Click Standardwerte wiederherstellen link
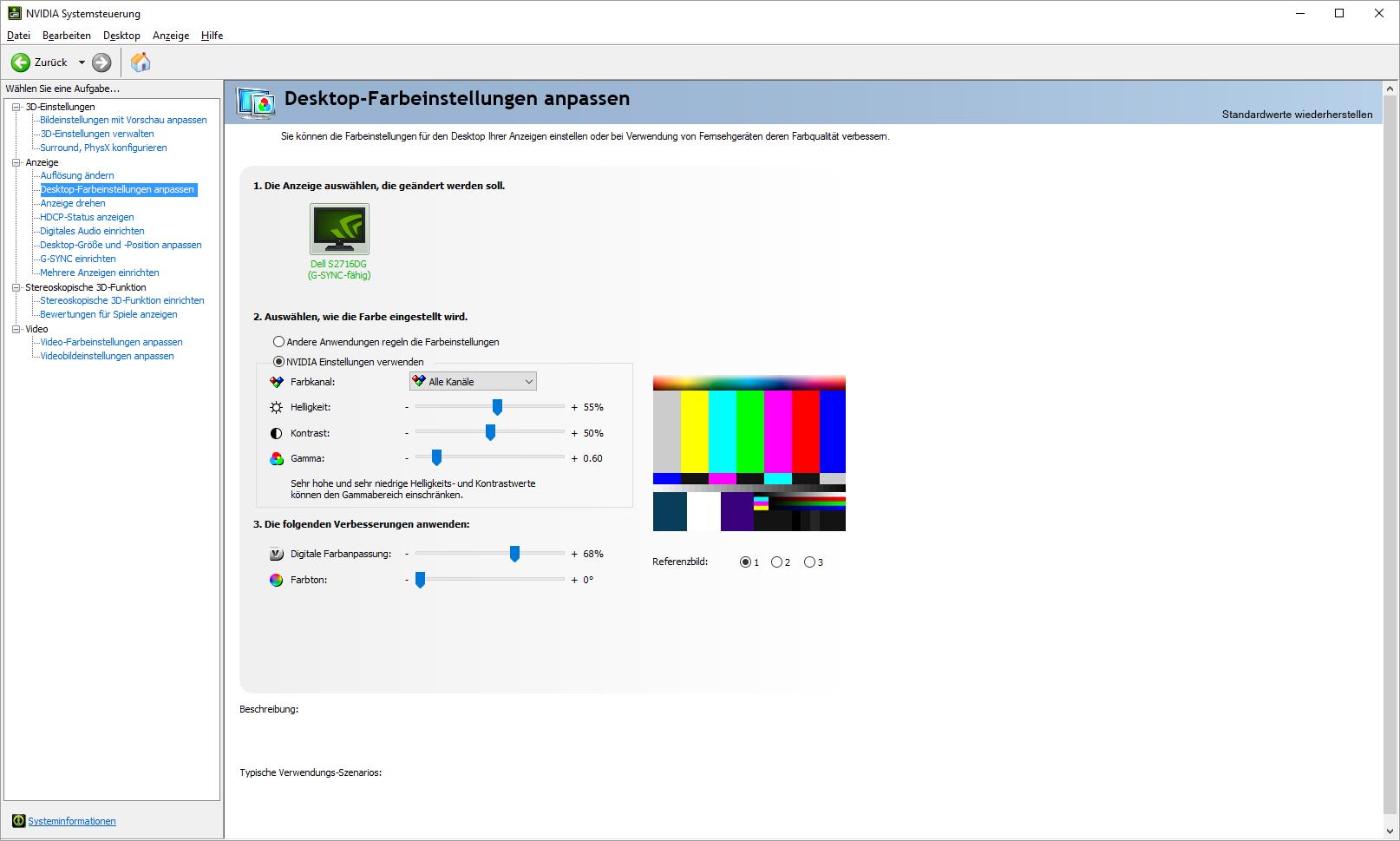Viewport: 1400px width, 841px height. (x=1297, y=115)
